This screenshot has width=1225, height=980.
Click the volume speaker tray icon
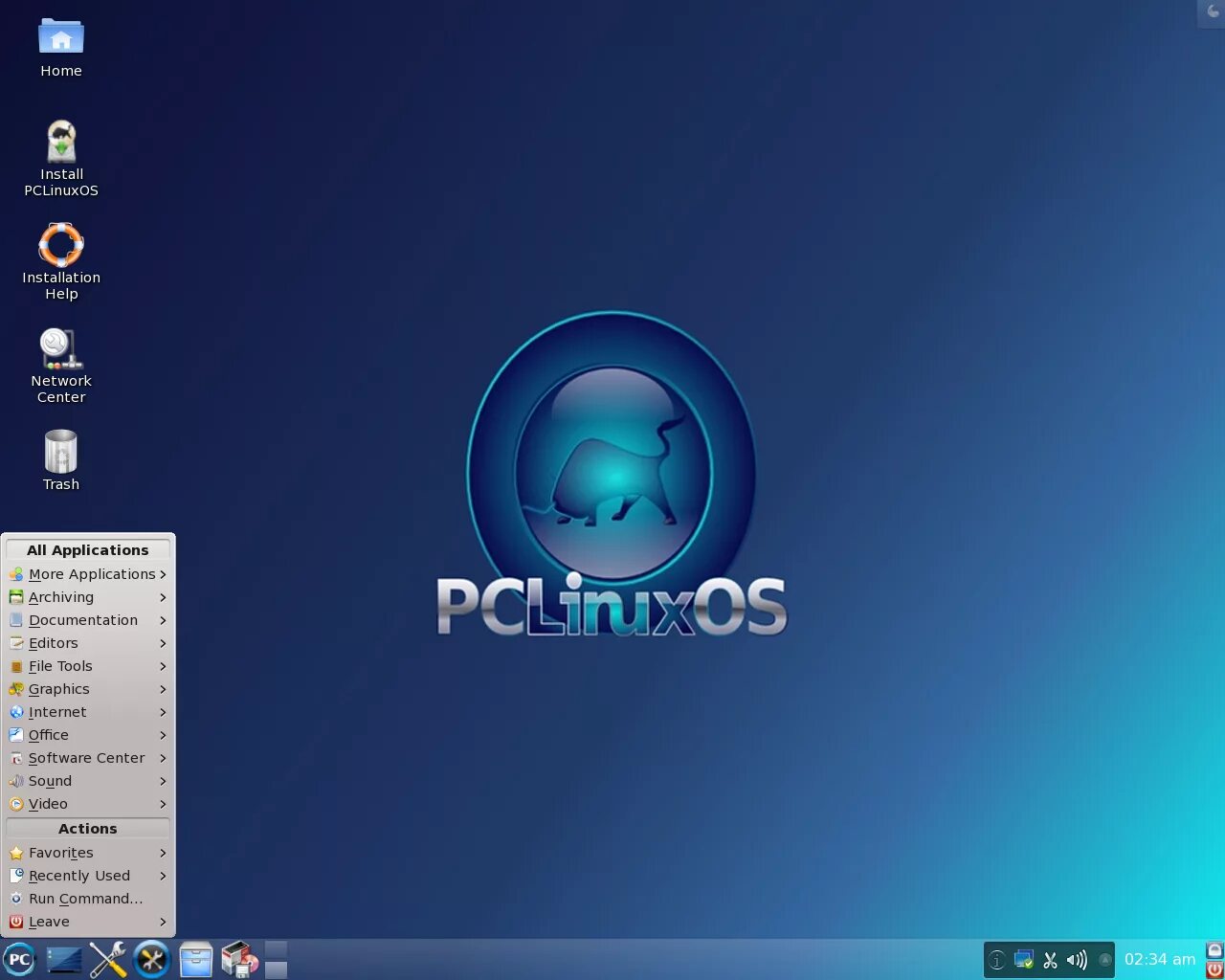pos(1077,960)
